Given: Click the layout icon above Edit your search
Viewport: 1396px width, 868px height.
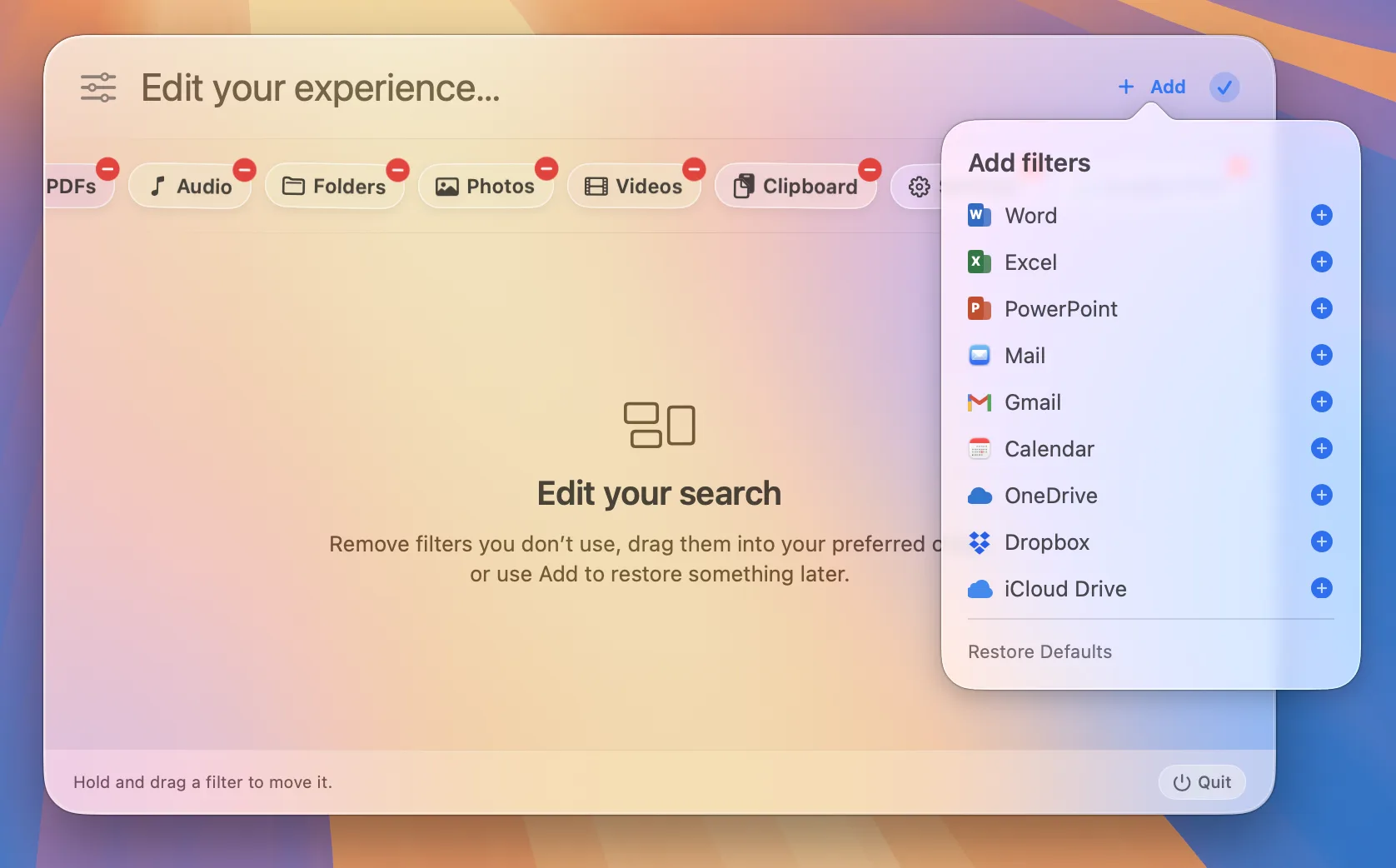Looking at the screenshot, I should click(x=659, y=425).
